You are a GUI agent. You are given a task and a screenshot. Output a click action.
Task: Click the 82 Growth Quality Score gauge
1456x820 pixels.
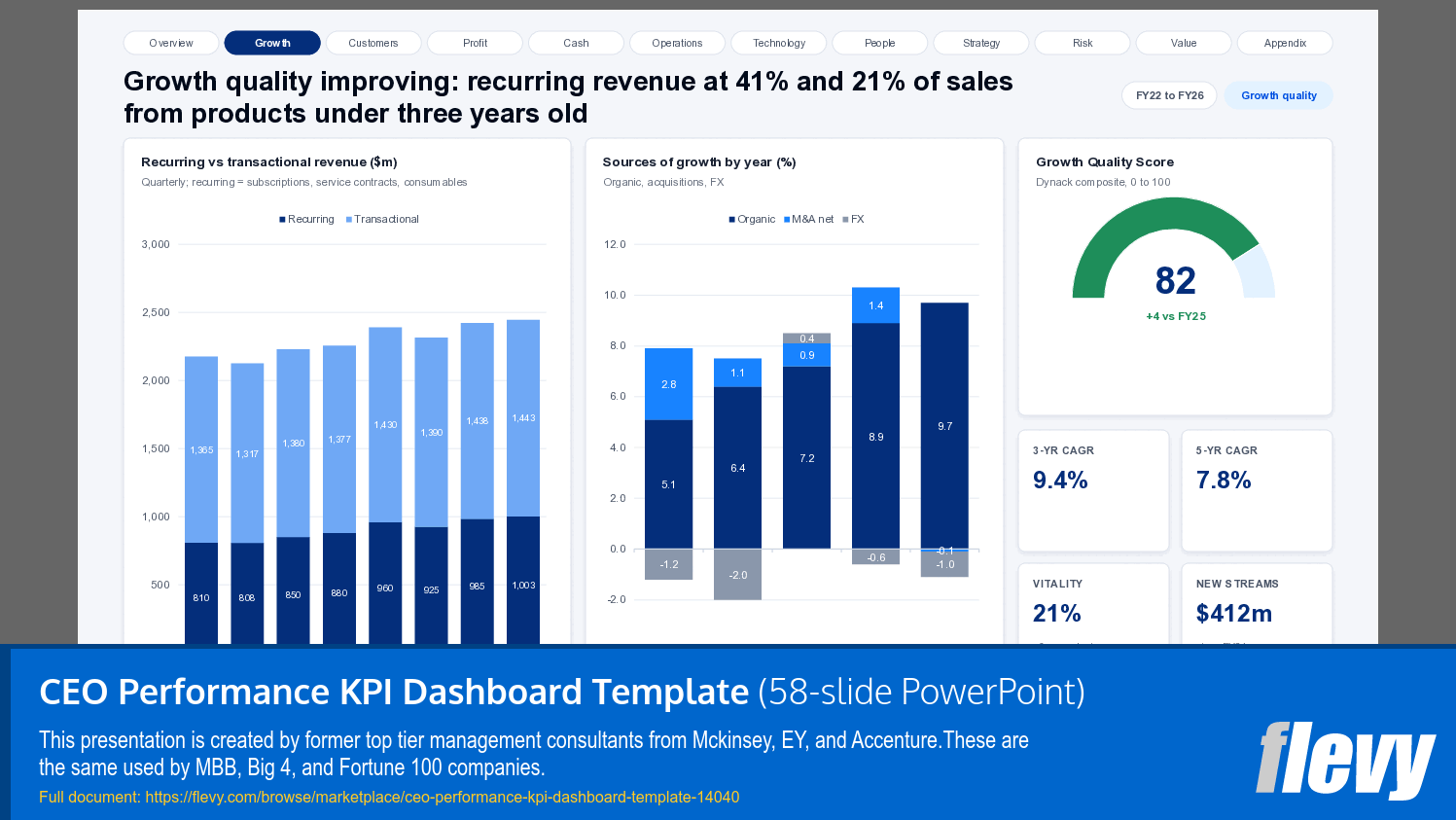click(1174, 249)
